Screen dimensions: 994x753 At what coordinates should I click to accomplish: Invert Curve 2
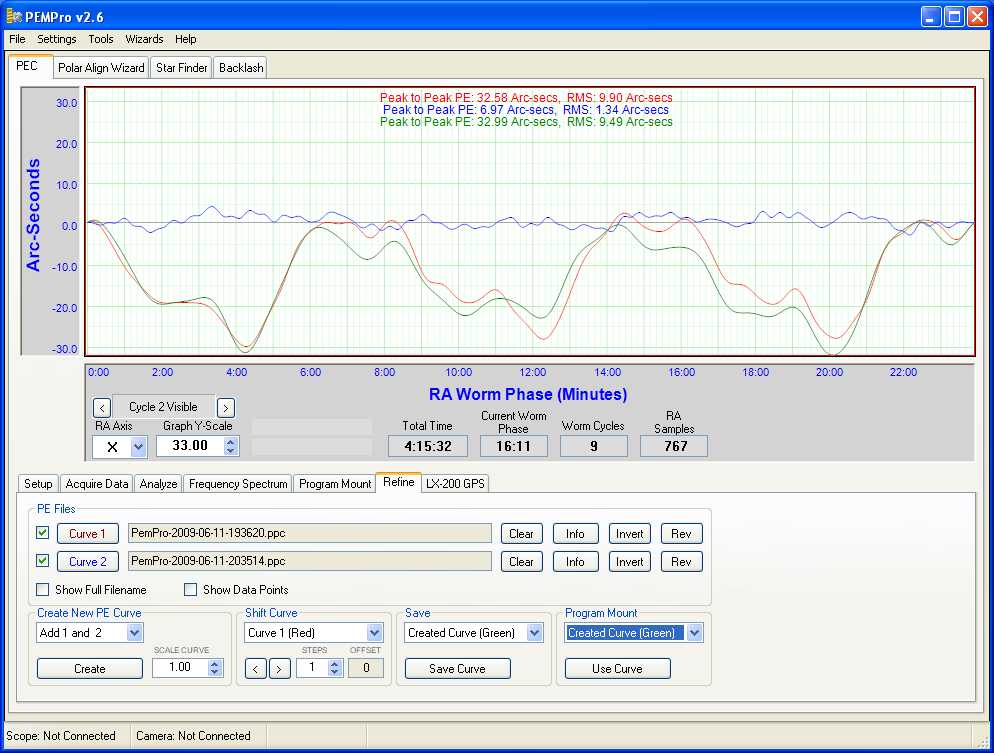click(629, 562)
